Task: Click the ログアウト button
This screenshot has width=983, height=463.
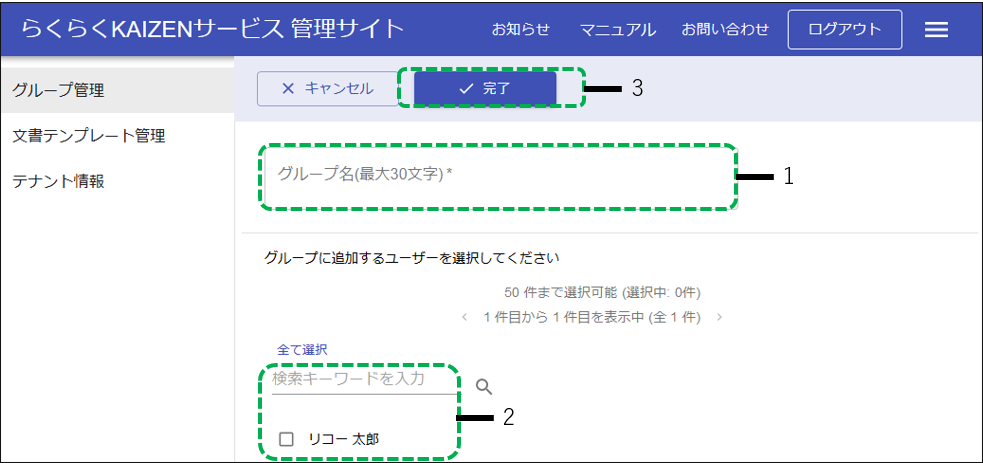Action: pos(844,30)
